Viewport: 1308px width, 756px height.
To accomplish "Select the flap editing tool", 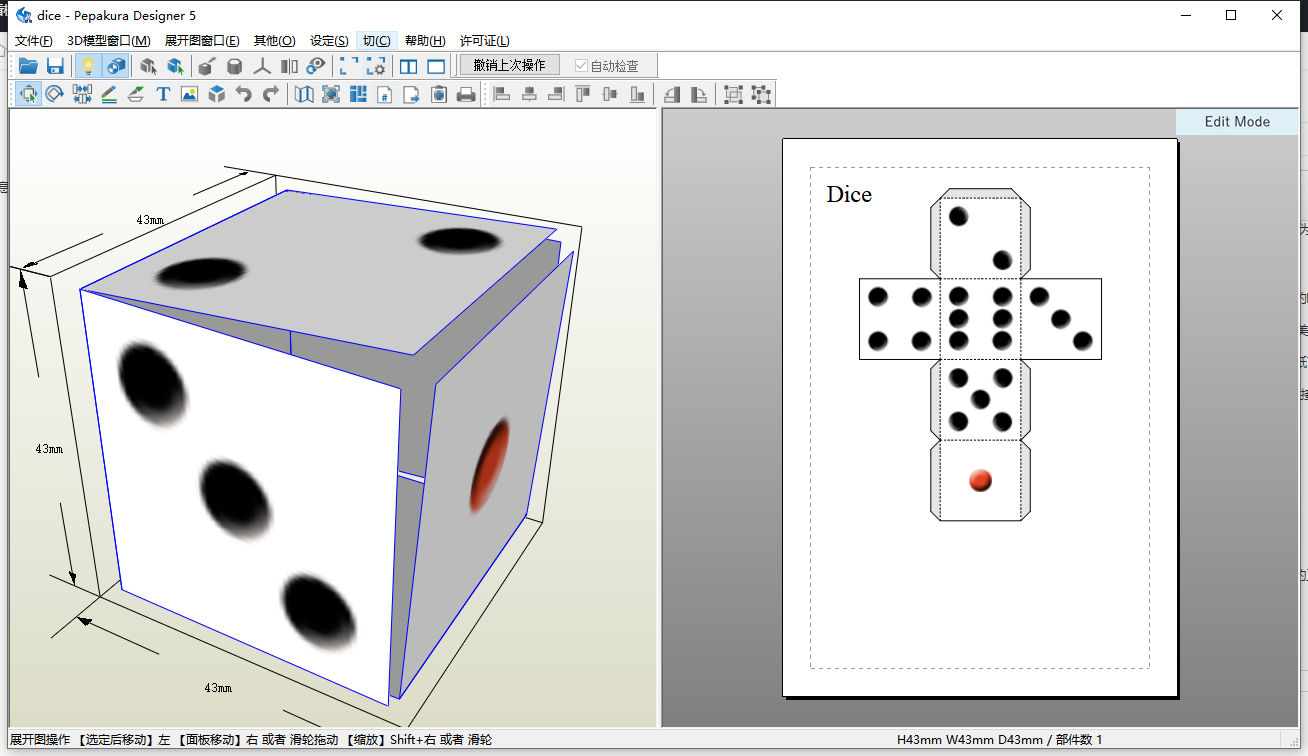I will (136, 94).
